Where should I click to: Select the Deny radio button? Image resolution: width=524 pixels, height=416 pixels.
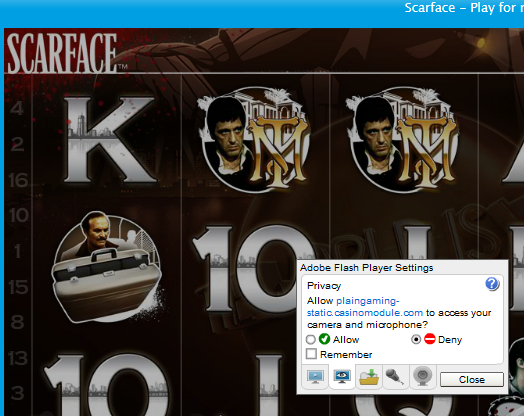click(416, 339)
